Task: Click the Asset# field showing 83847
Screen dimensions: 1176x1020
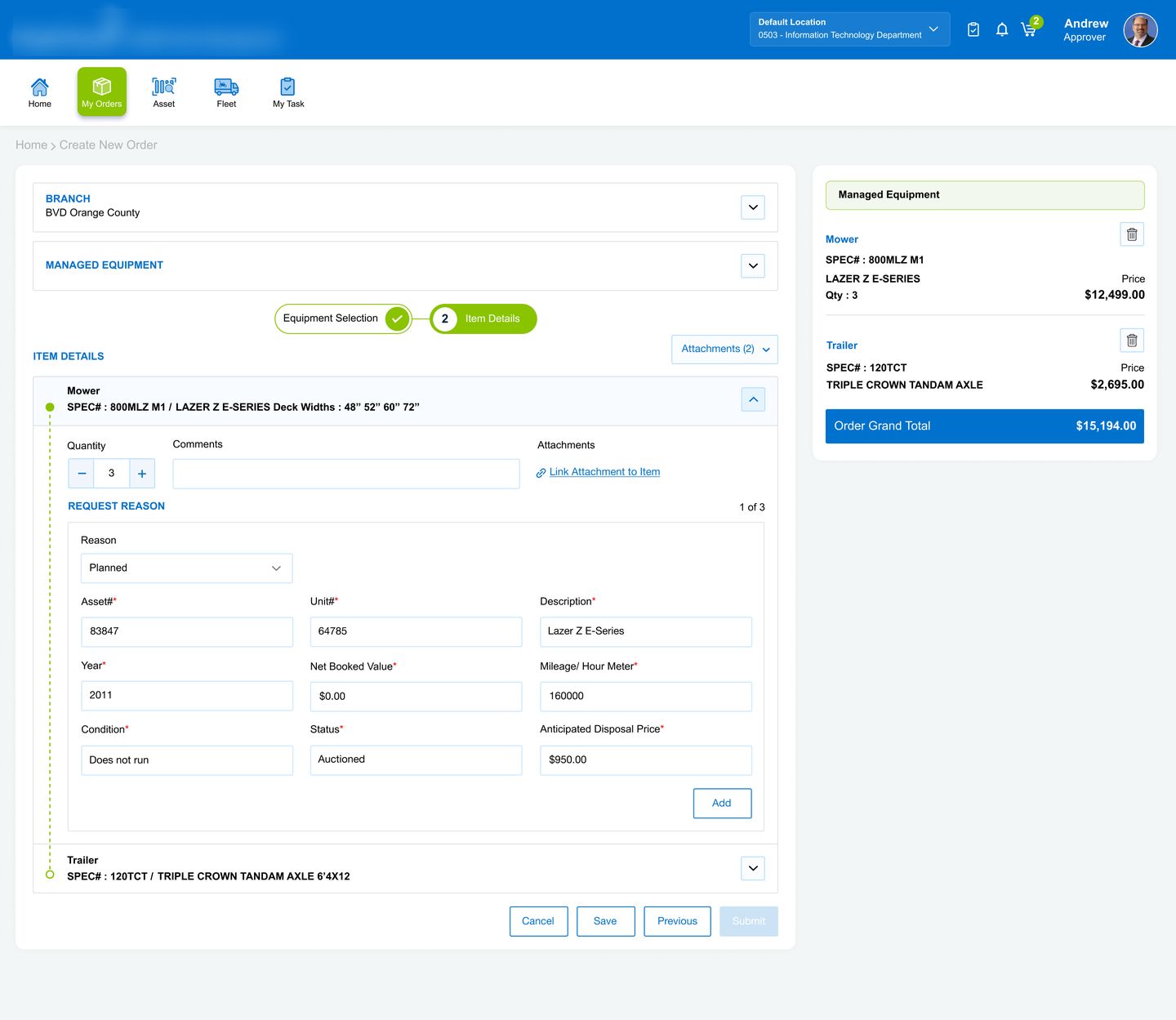Action: click(187, 631)
